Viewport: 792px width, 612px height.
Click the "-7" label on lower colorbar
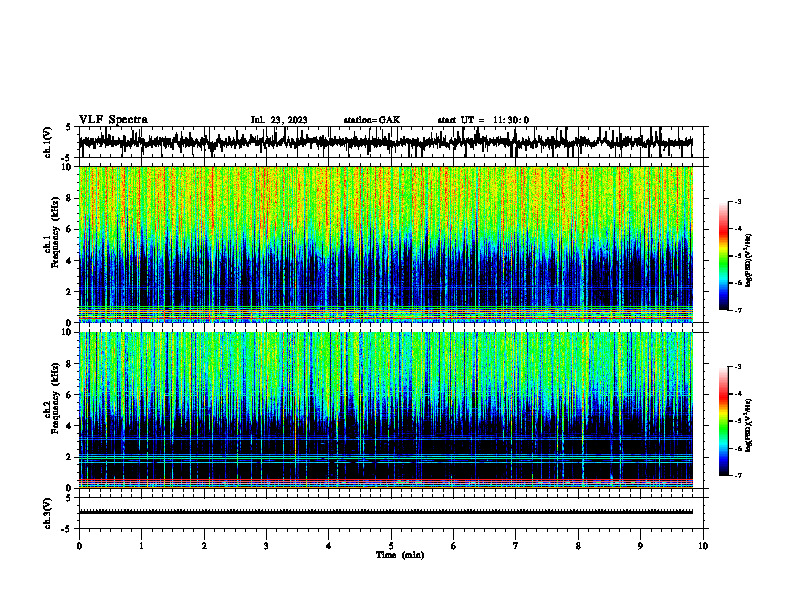click(738, 475)
